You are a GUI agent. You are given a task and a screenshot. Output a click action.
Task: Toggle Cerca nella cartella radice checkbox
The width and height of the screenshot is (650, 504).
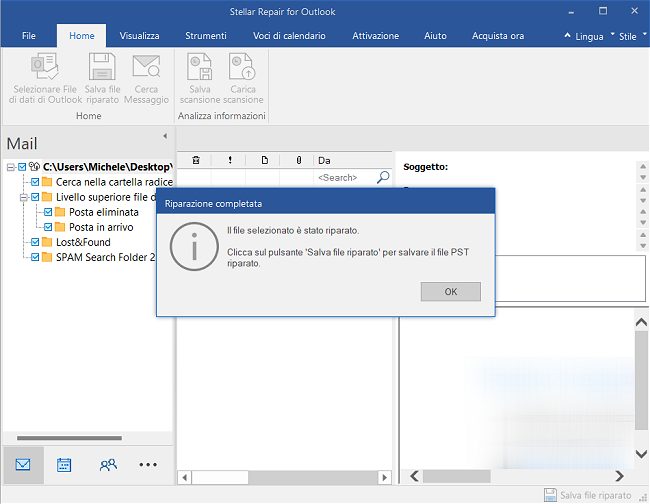pyautogui.click(x=35, y=182)
